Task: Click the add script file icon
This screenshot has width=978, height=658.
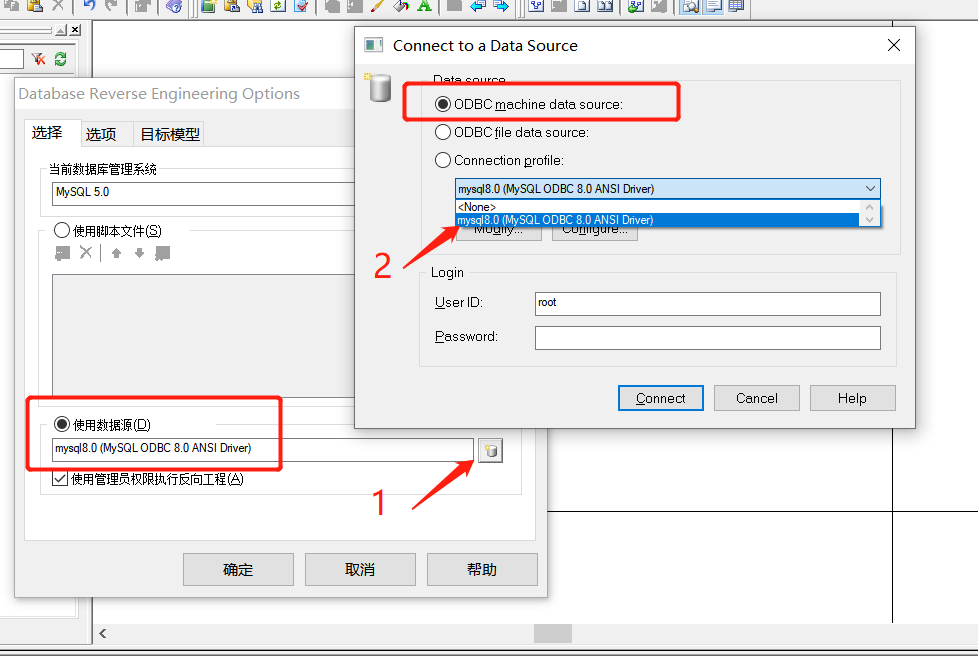Action: click(x=62, y=253)
